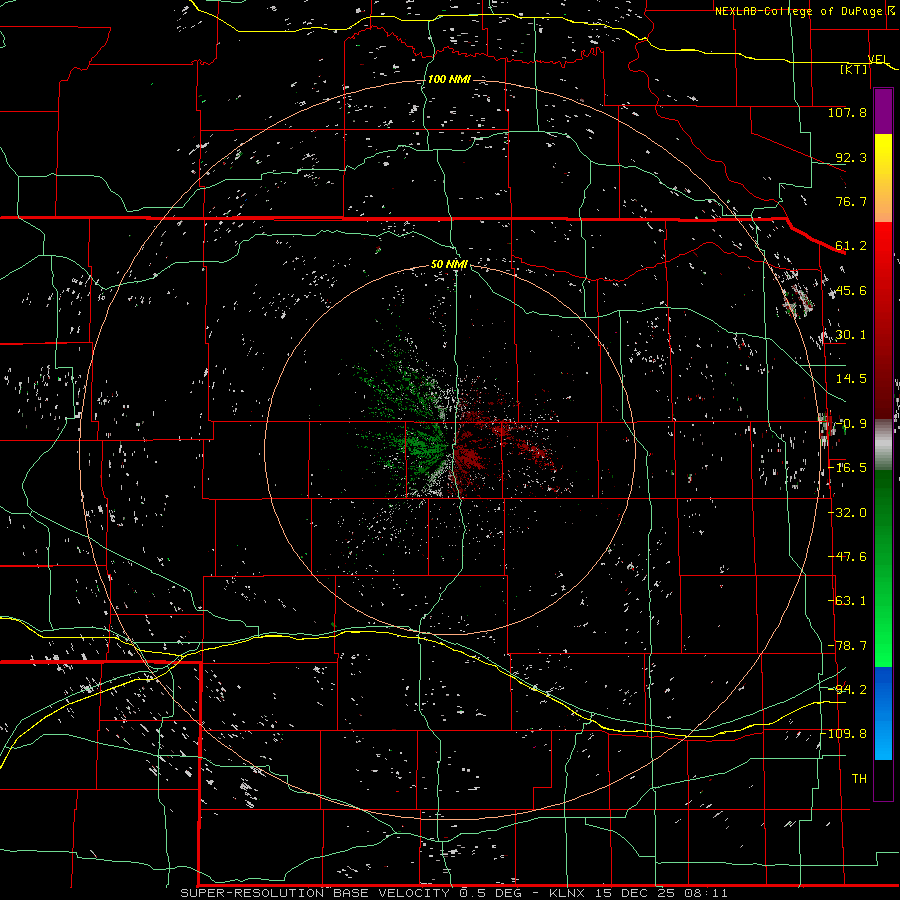
Task: Click the KLNX 15 DEC 25 08:11 timestamp
Action: 638,893
